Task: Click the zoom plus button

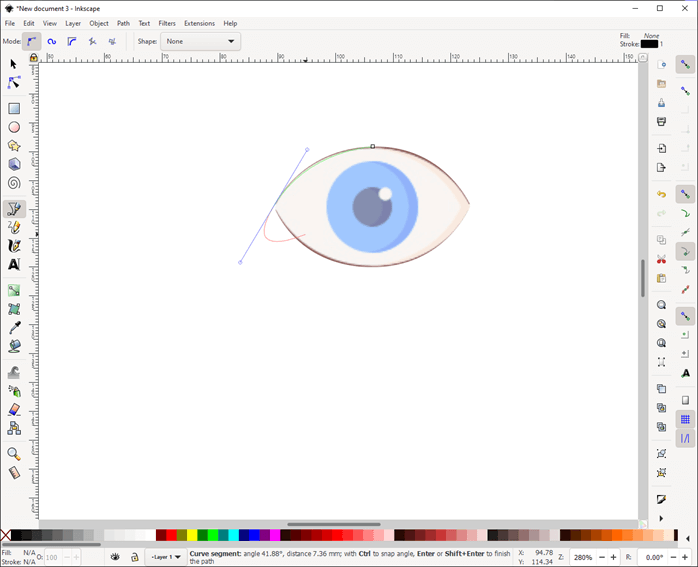Action: (613, 557)
